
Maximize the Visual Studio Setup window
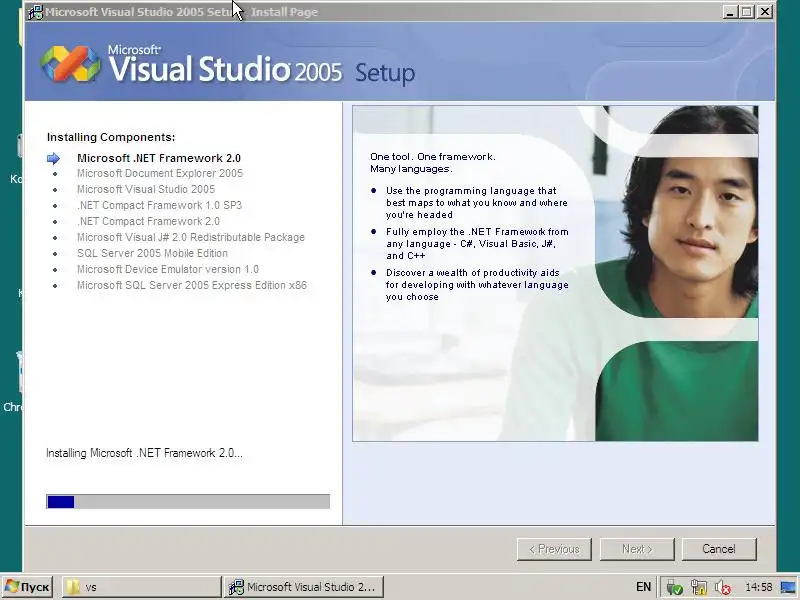click(x=747, y=12)
